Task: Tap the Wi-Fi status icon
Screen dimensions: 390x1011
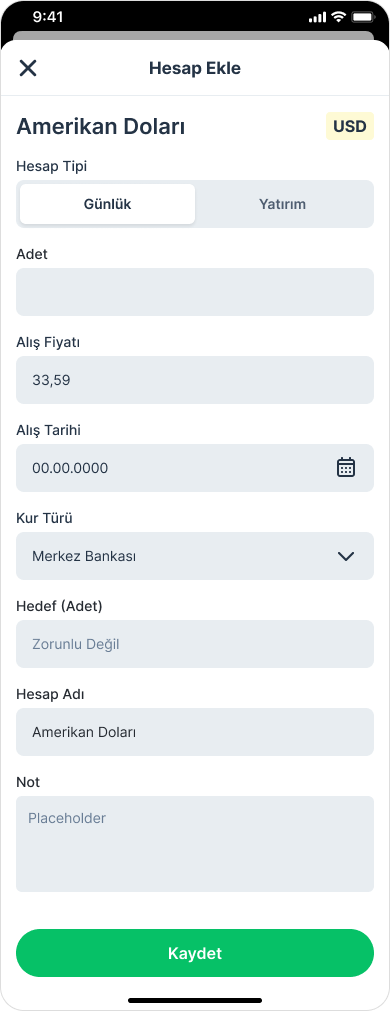Action: (x=338, y=17)
